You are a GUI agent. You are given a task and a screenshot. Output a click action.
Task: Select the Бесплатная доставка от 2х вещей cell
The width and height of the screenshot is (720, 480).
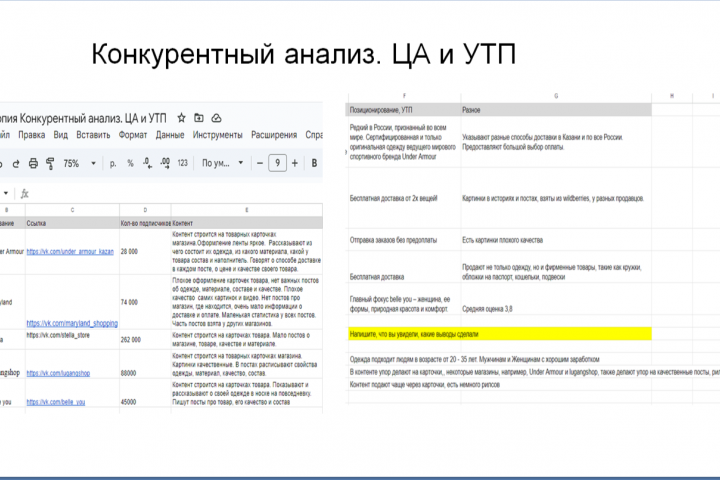coord(404,198)
